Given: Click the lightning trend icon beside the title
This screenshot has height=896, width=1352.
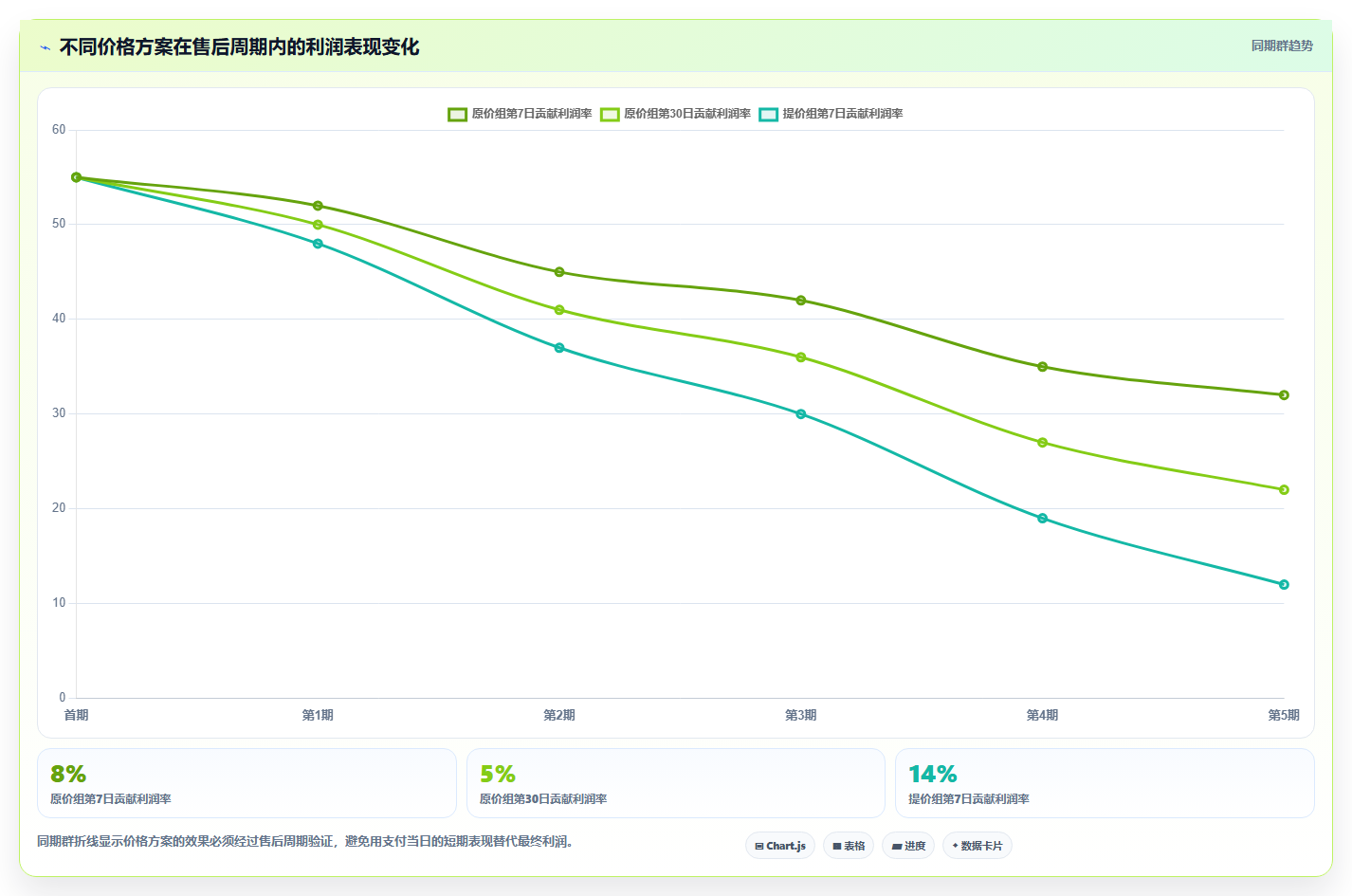Looking at the screenshot, I should tap(45, 47).
